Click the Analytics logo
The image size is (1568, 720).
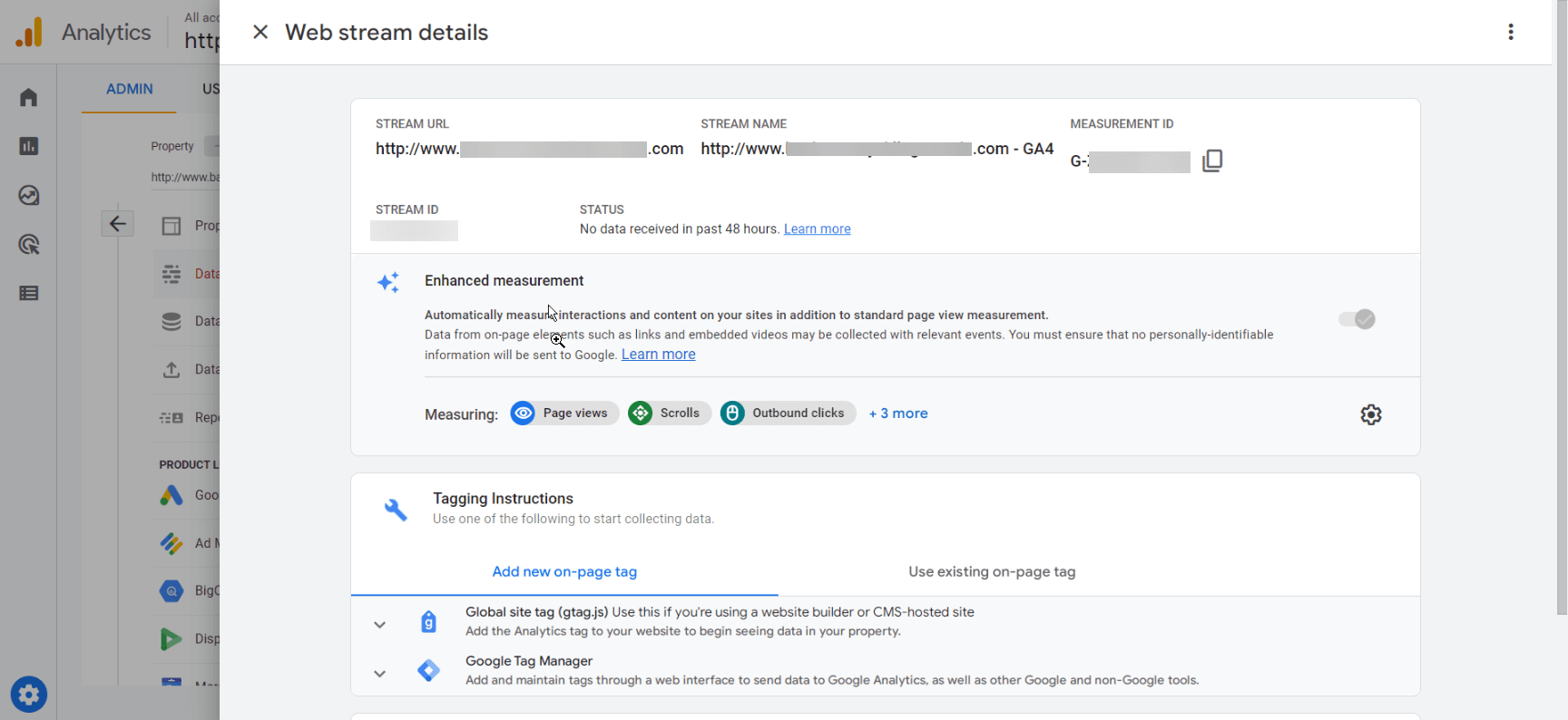(x=29, y=33)
